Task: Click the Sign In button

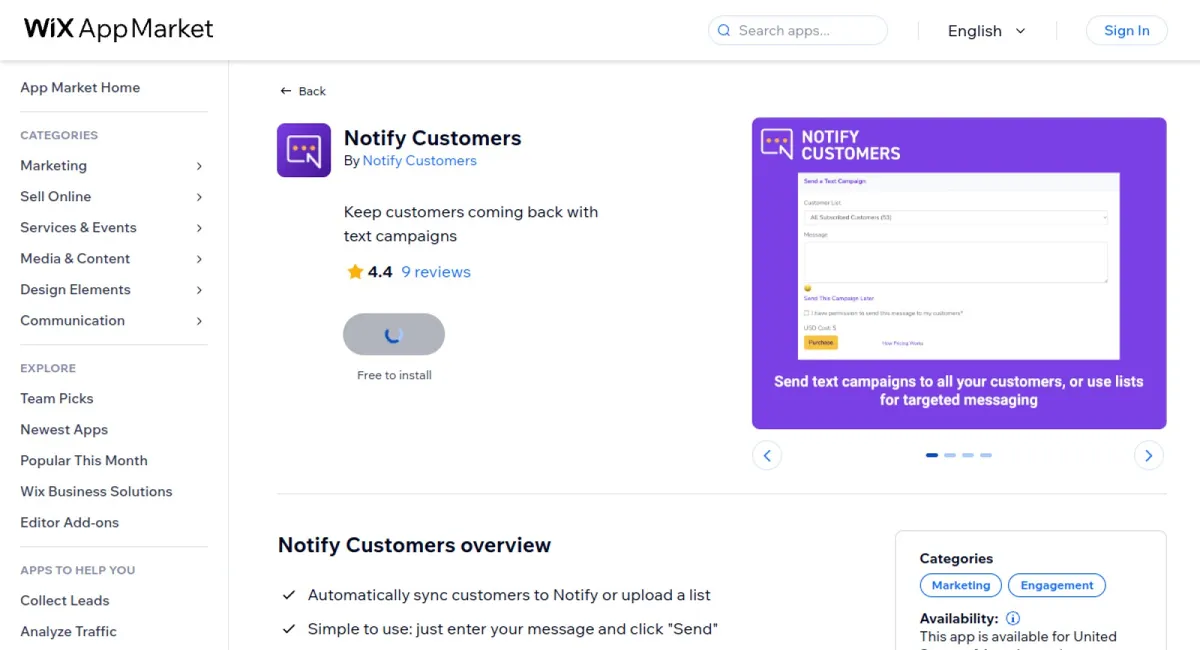Action: click(x=1127, y=30)
